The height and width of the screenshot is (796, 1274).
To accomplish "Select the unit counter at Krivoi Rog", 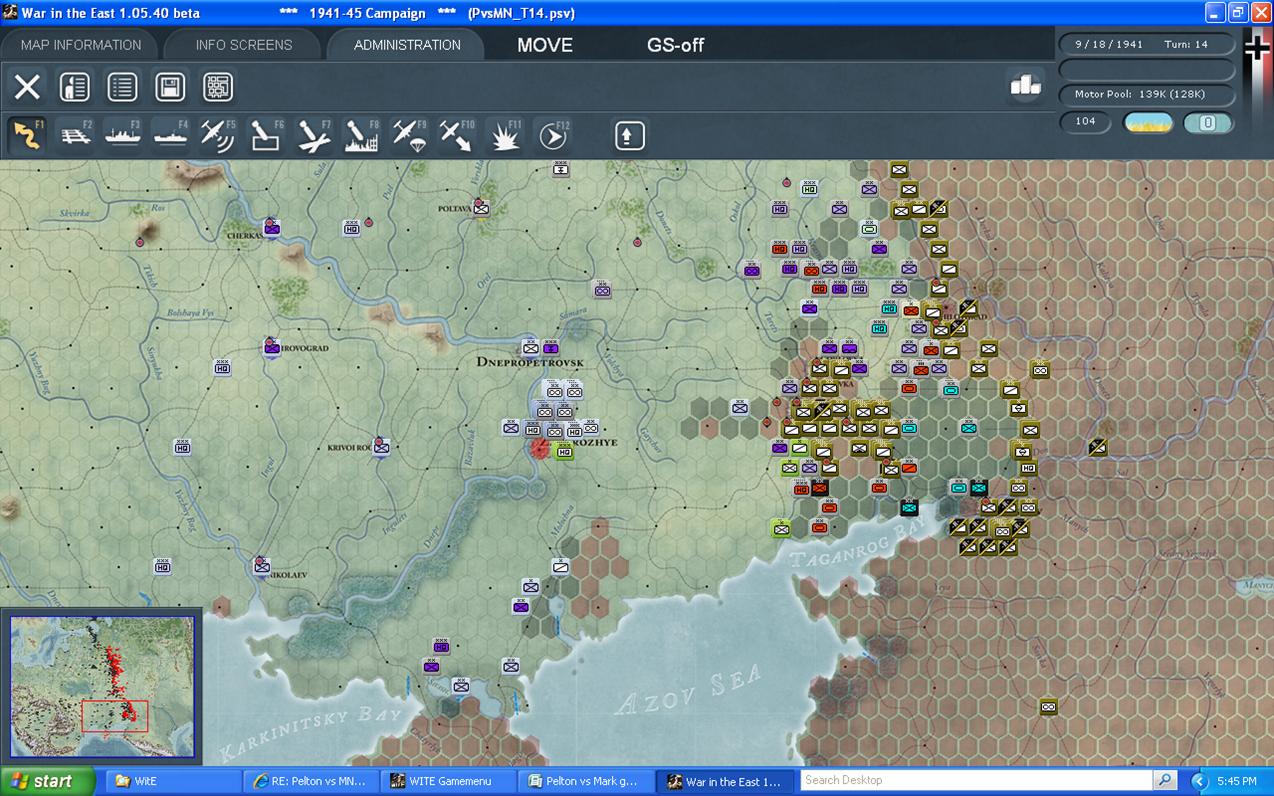I will (x=381, y=446).
